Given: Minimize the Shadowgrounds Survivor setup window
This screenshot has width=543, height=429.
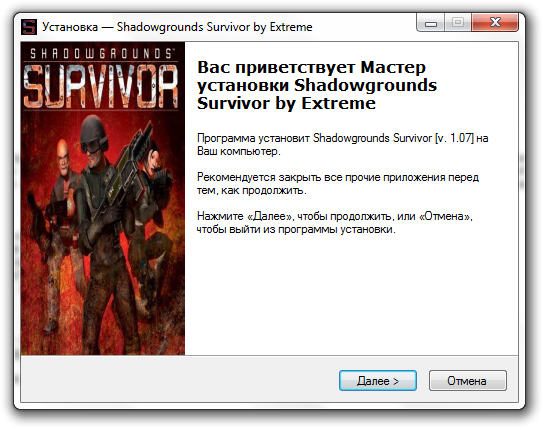Looking at the screenshot, I should [431, 23].
